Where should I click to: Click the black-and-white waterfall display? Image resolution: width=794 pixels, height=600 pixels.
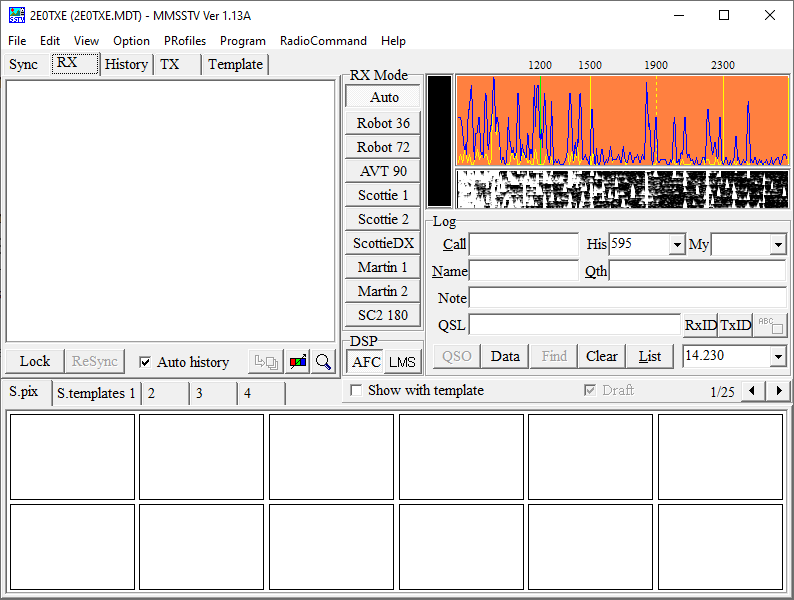point(622,189)
